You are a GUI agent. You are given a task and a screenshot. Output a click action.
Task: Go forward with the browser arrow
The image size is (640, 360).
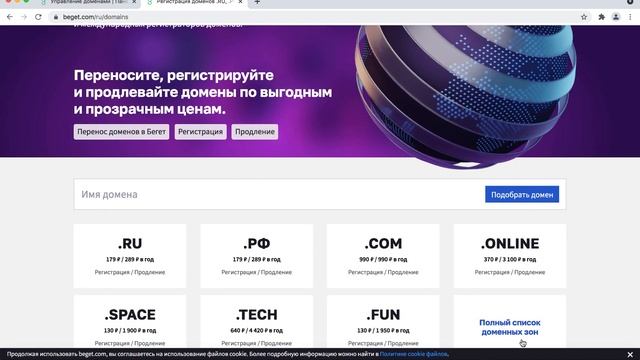[24, 17]
